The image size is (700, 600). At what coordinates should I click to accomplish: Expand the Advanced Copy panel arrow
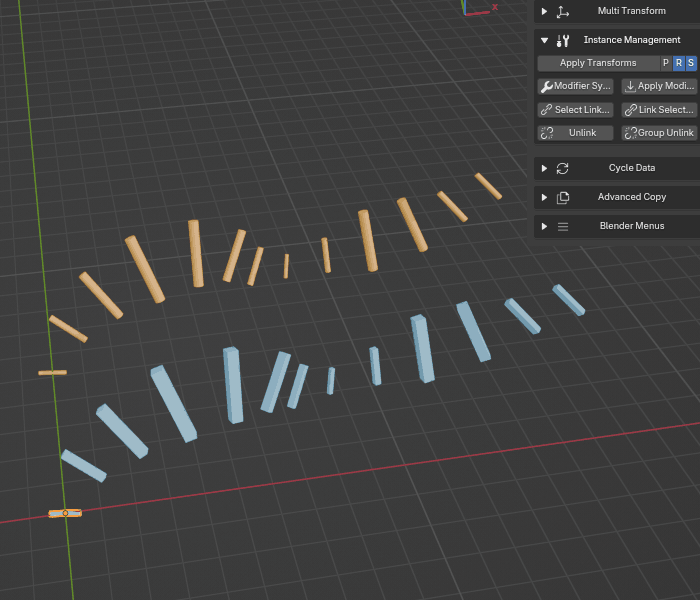tap(544, 197)
